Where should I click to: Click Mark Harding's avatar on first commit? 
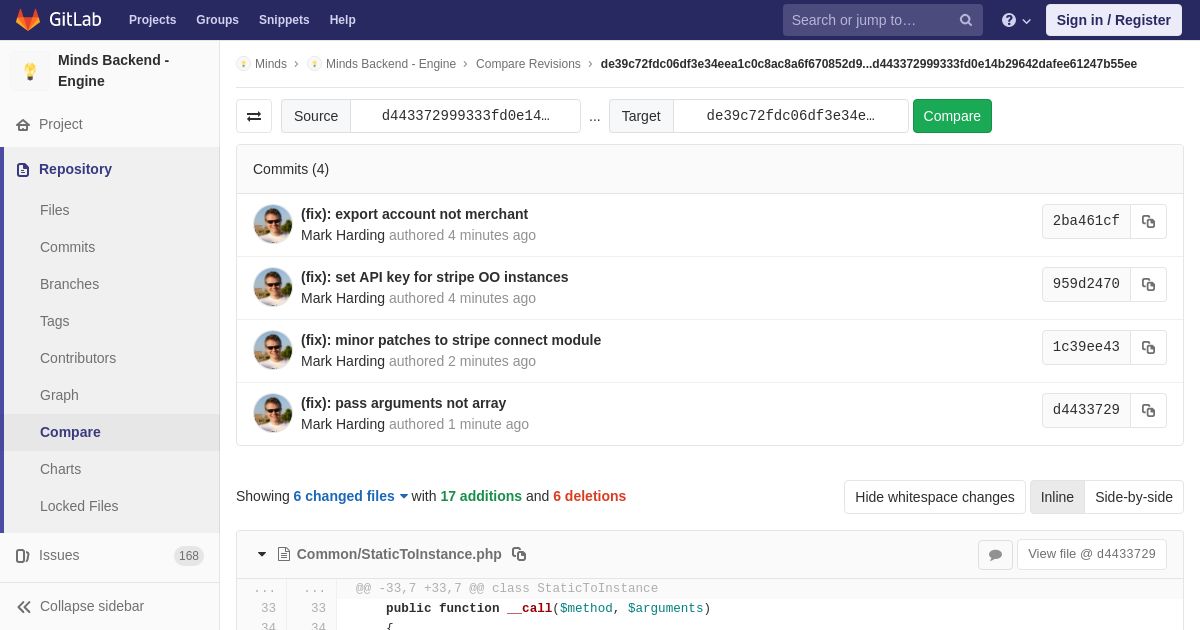[x=273, y=224]
